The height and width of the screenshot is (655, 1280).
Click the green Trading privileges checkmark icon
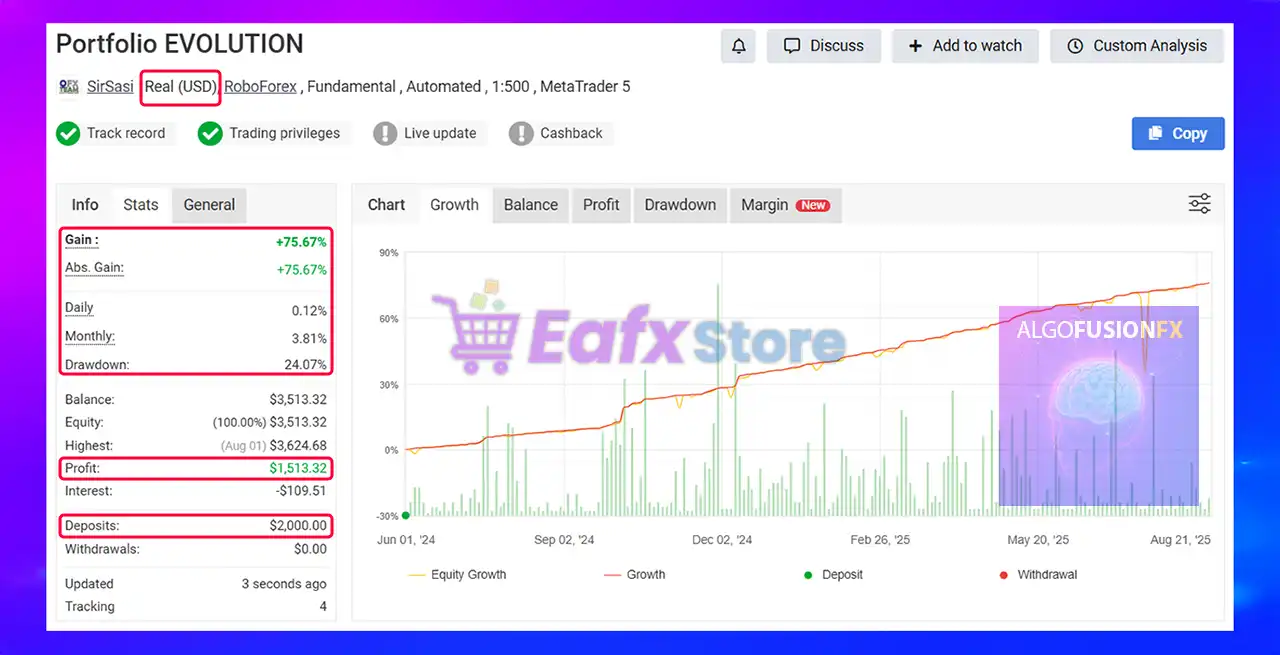(210, 133)
